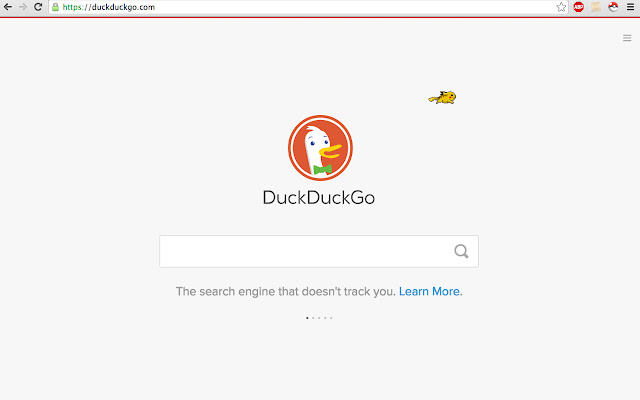Open the Learn More link
Viewport: 640px width, 400px height.
click(429, 291)
